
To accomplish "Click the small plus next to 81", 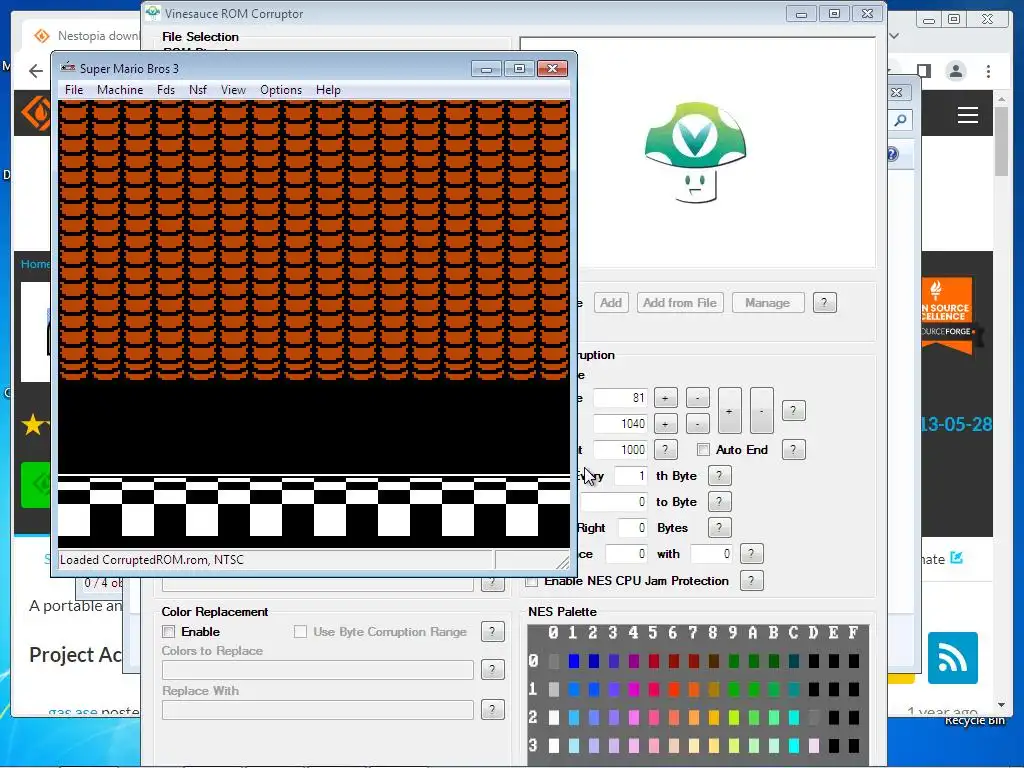I will point(665,398).
